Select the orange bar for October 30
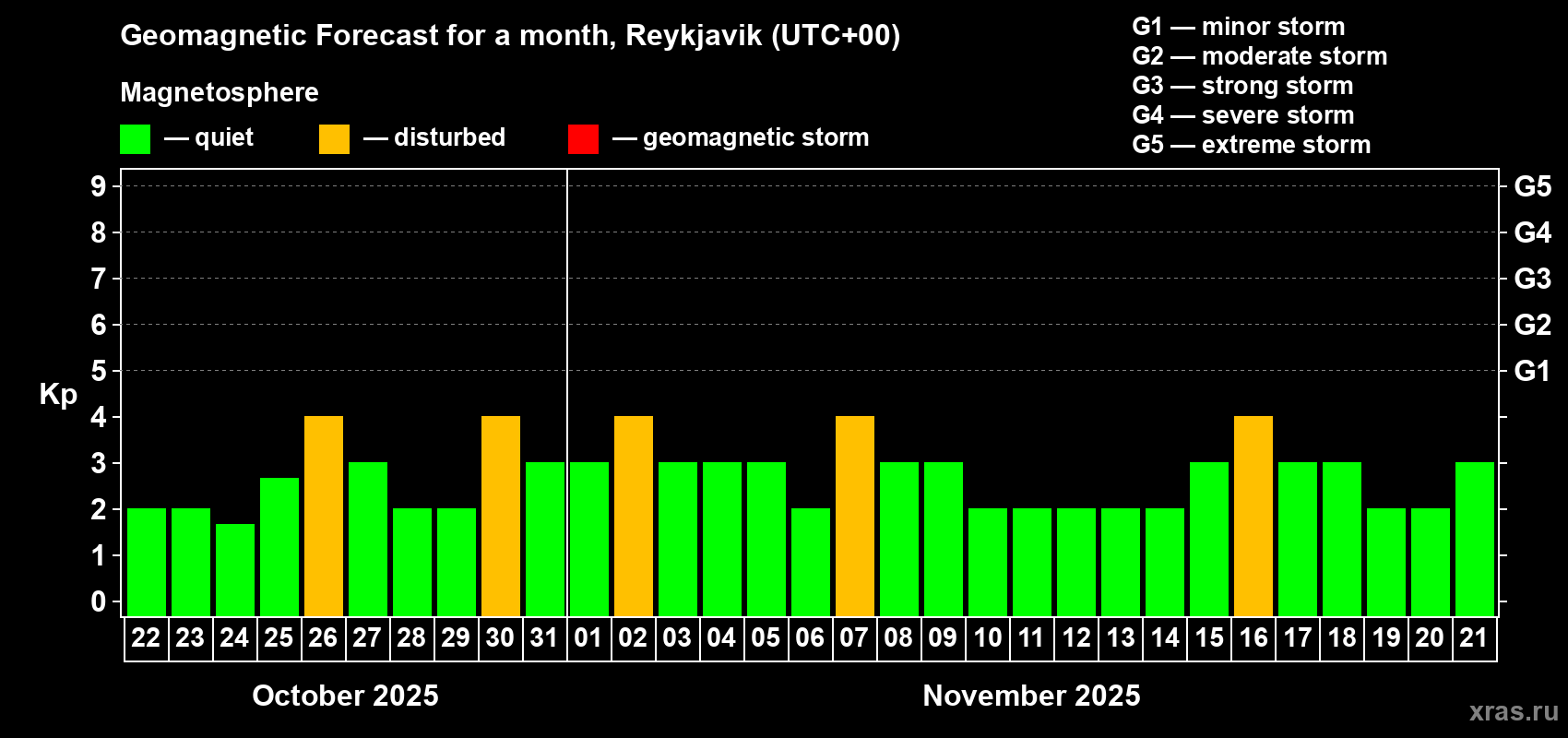The width and height of the screenshot is (1568, 738). pos(501,517)
